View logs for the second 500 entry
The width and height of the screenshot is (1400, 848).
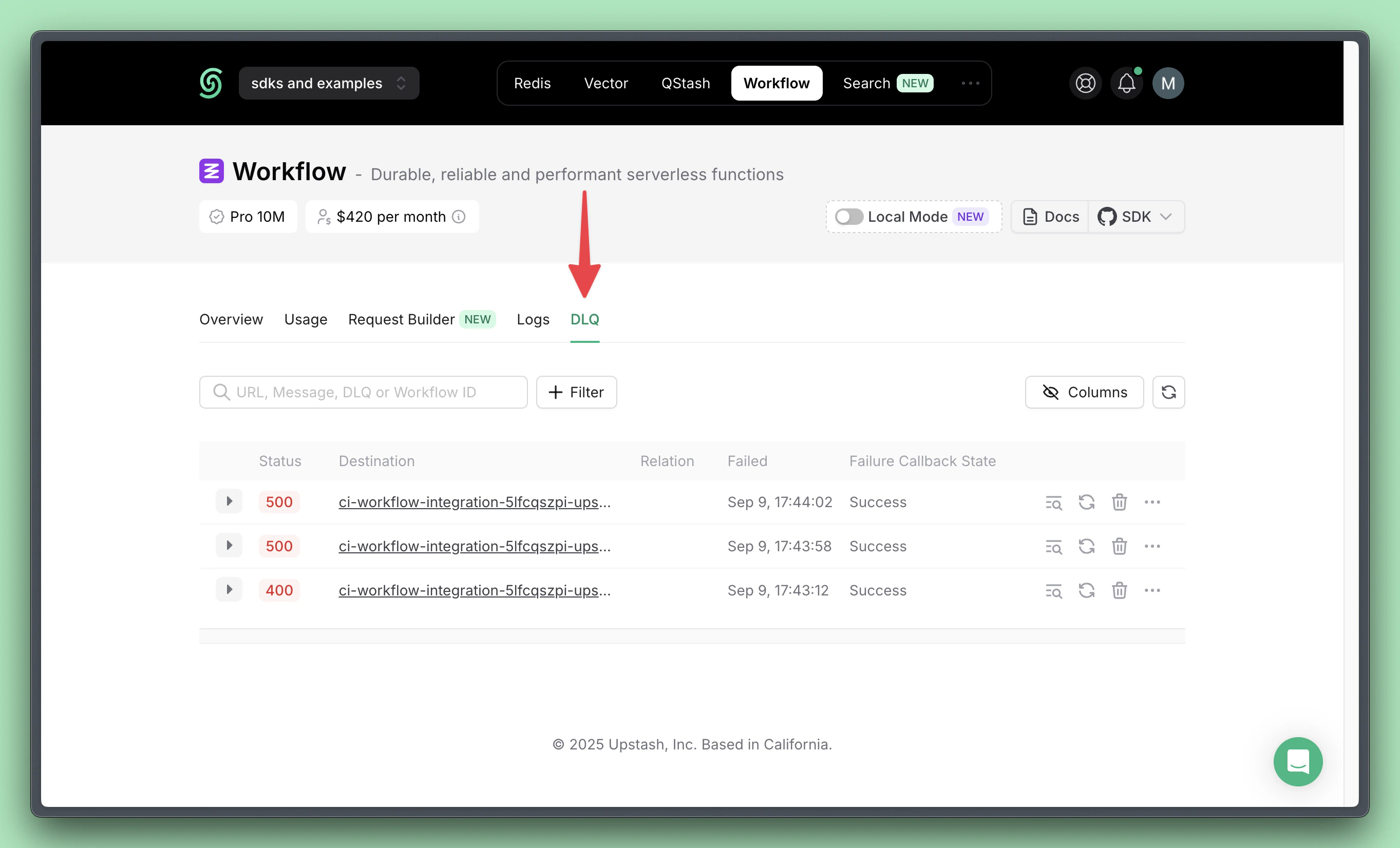1053,546
